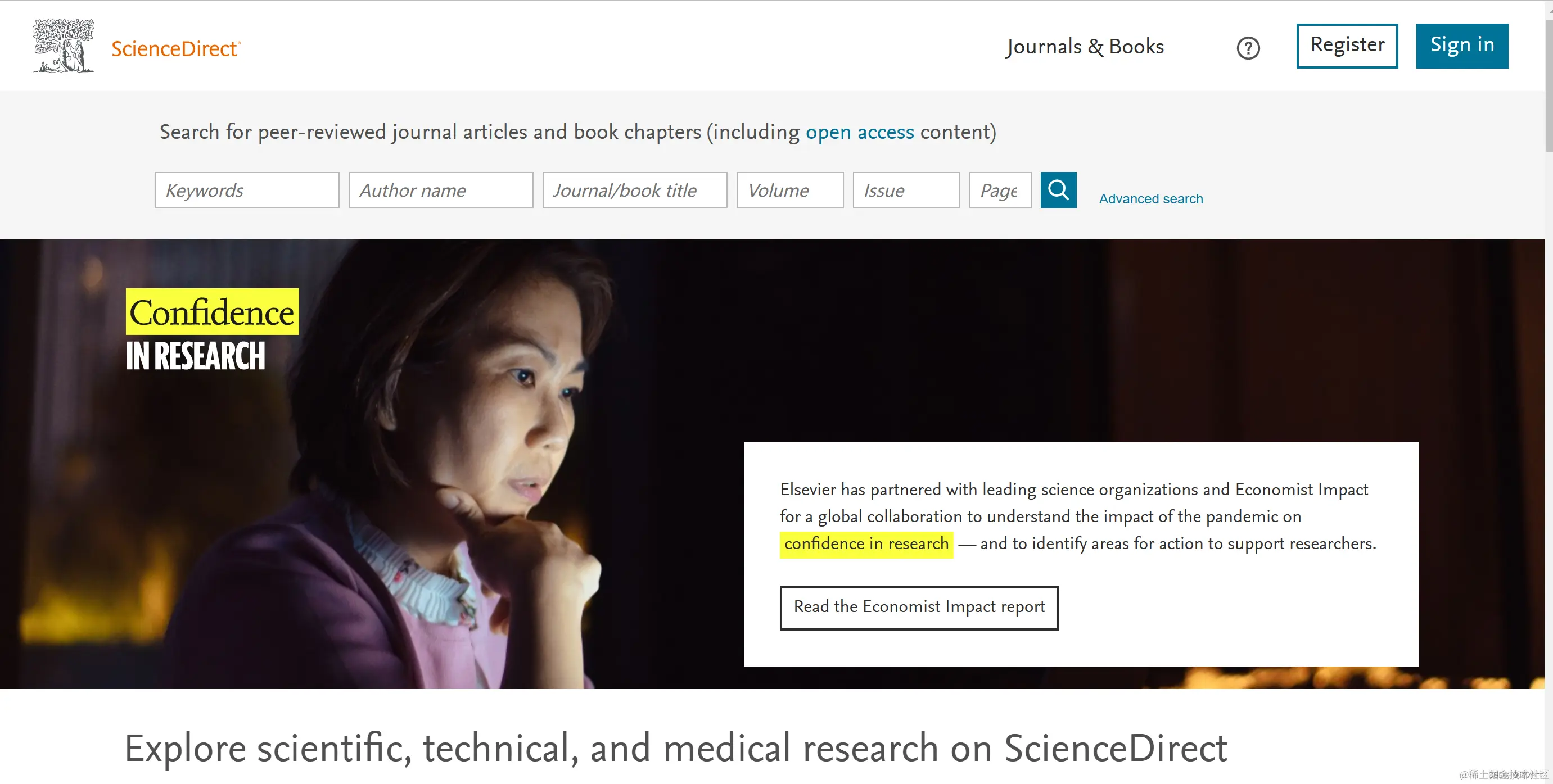Open Journals & Books menu
The image size is (1553, 784).
click(1084, 47)
